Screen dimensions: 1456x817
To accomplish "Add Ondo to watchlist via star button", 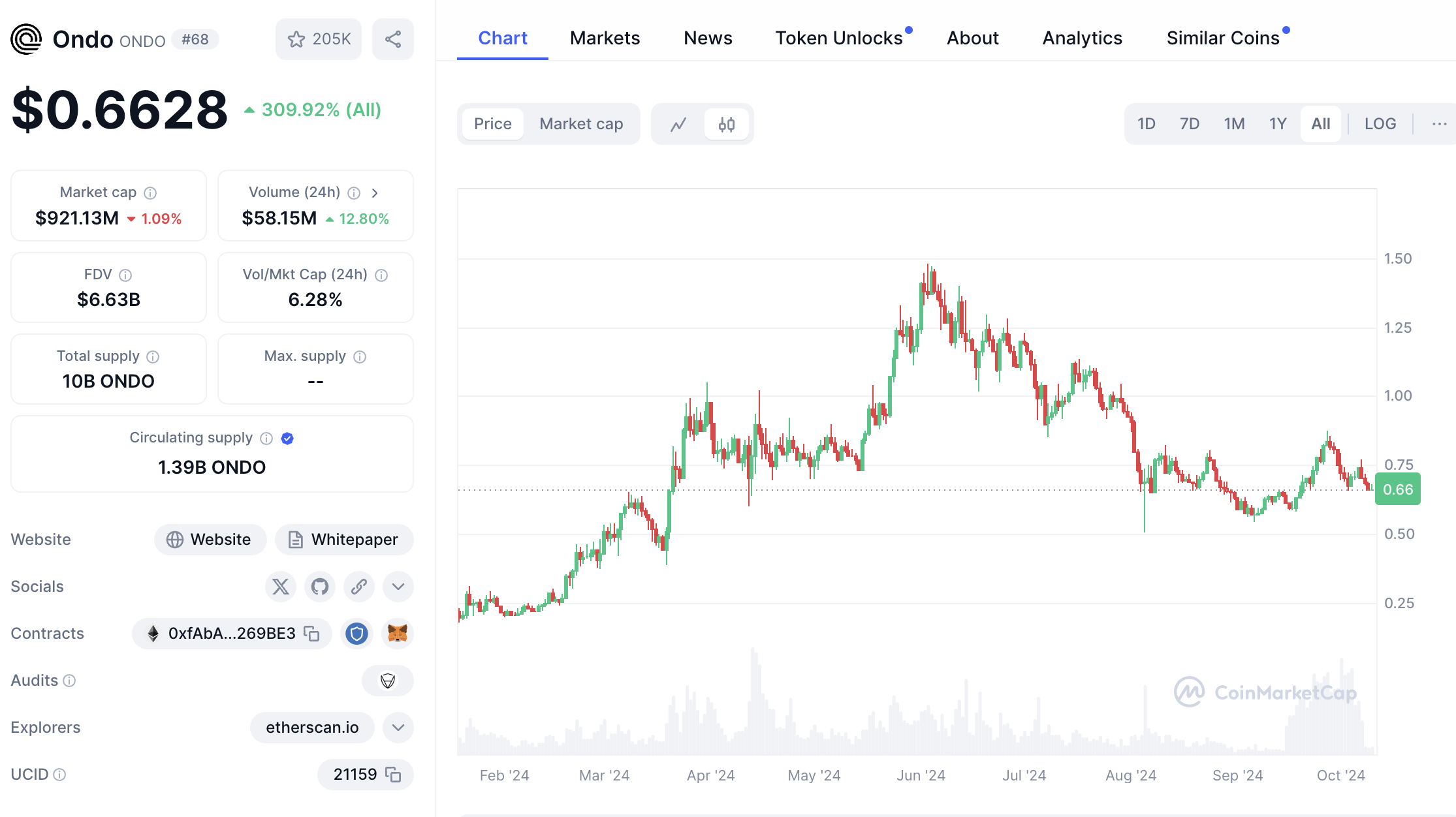I will point(319,39).
